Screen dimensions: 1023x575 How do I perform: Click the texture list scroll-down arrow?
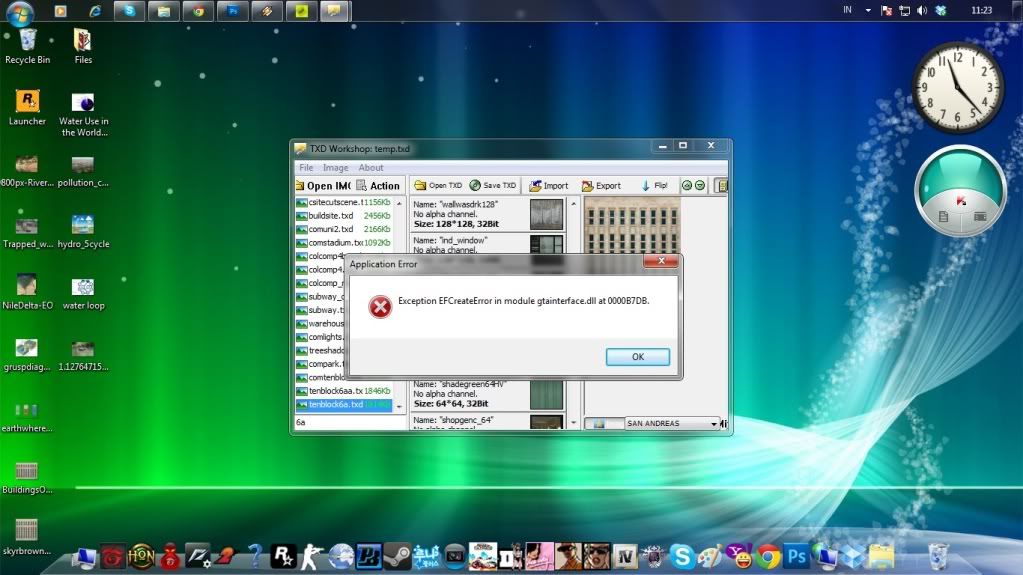tap(573, 423)
